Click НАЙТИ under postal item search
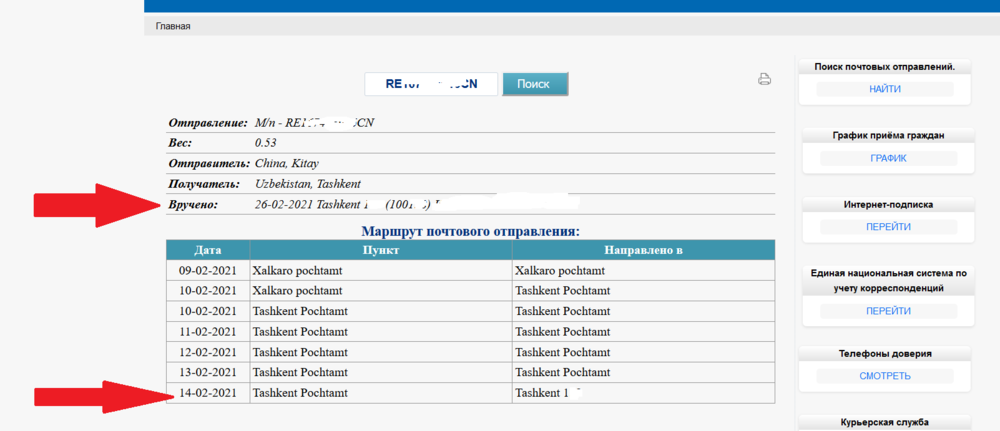 [884, 89]
